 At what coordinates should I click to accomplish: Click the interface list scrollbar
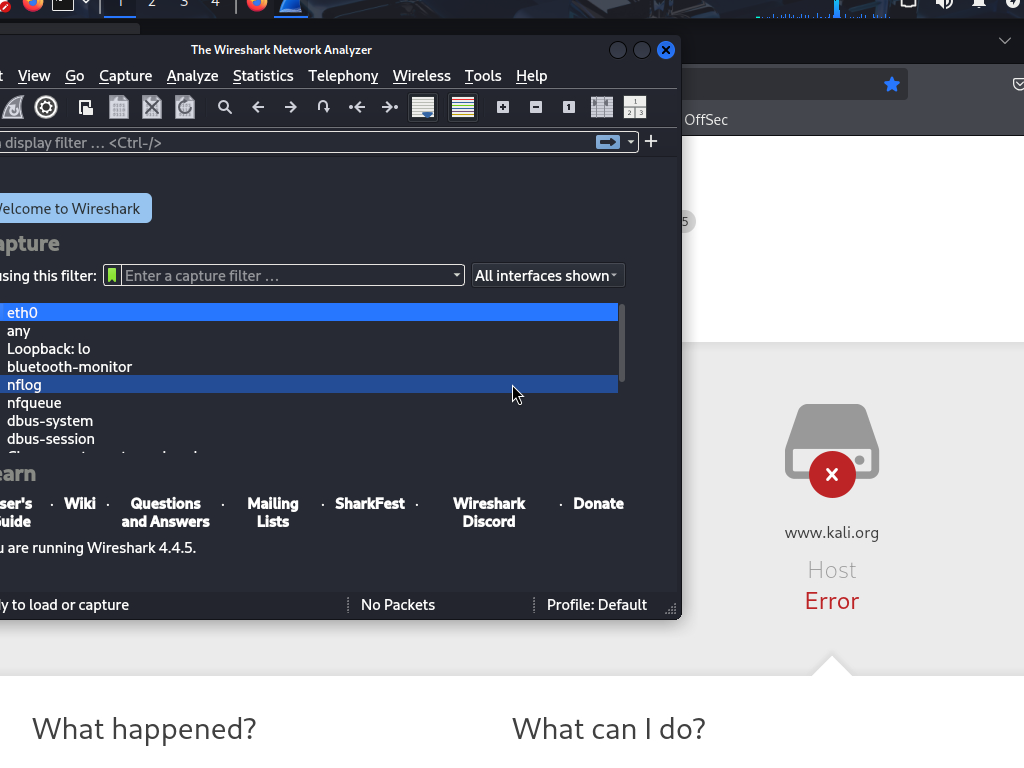[x=622, y=343]
